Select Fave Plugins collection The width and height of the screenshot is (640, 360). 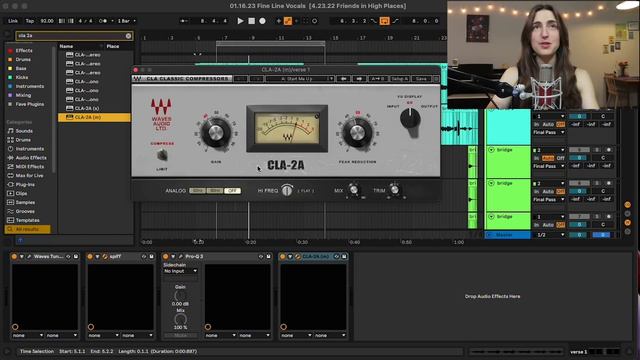29,104
